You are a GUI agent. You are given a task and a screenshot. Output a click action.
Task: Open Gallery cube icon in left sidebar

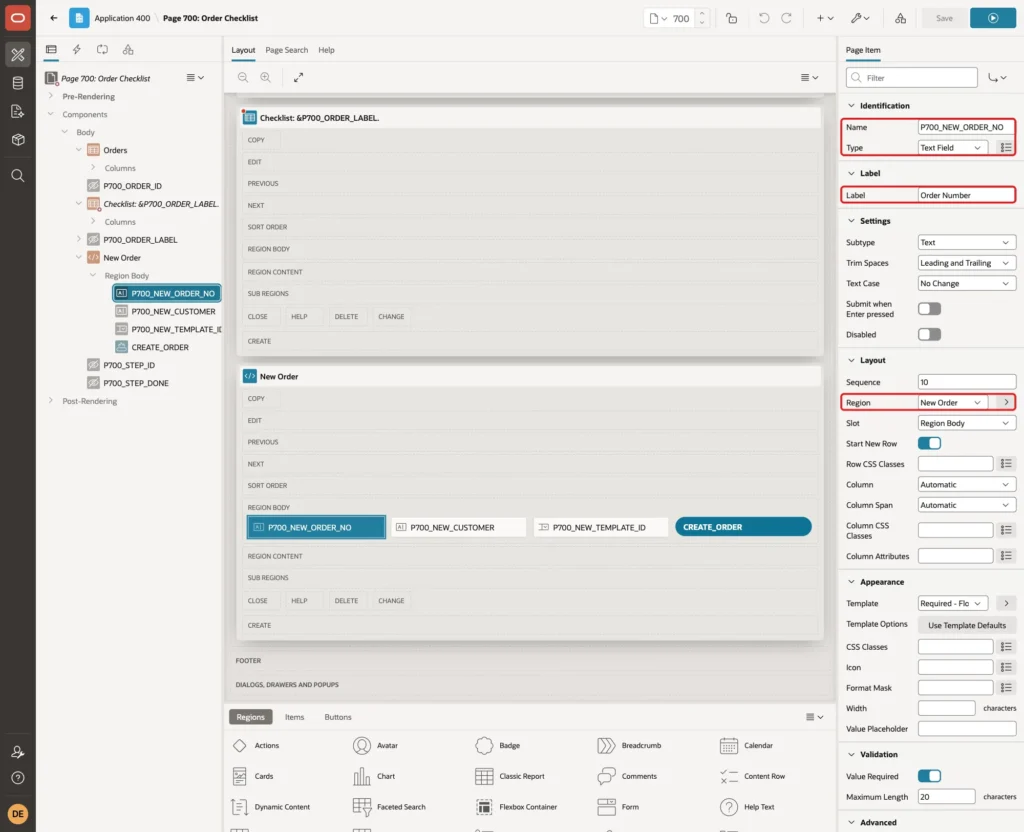(x=18, y=139)
